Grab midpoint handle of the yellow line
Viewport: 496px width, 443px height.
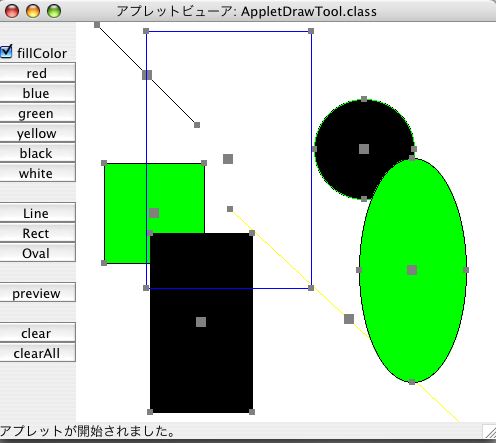pyautogui.click(x=349, y=319)
